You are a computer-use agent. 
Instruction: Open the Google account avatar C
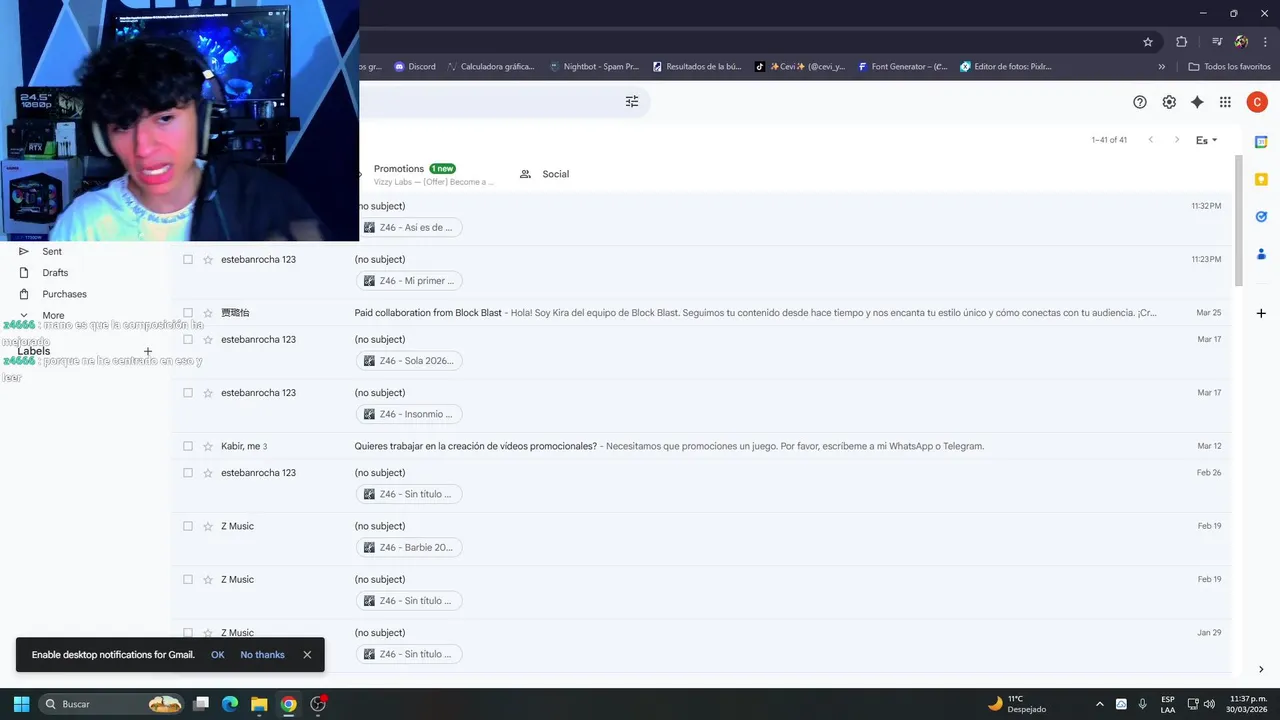point(1257,102)
